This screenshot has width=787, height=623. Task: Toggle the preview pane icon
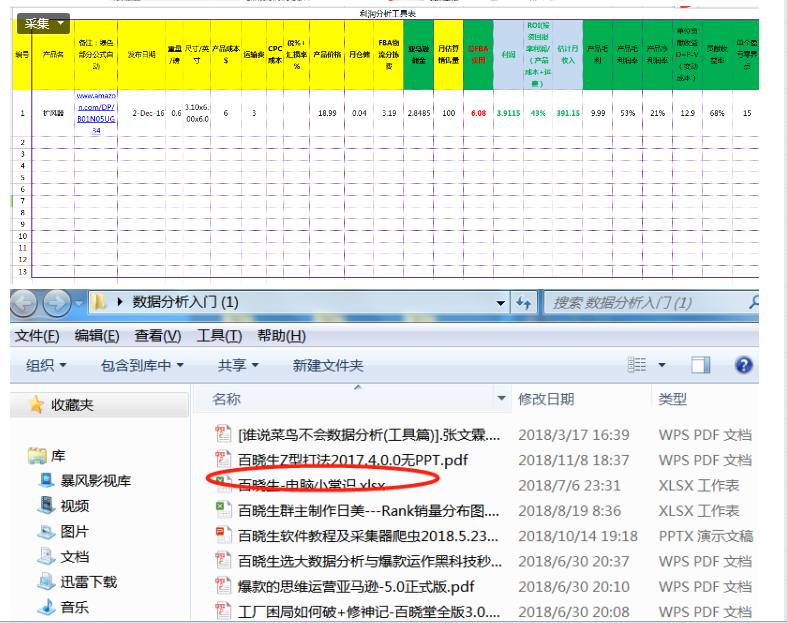point(700,364)
